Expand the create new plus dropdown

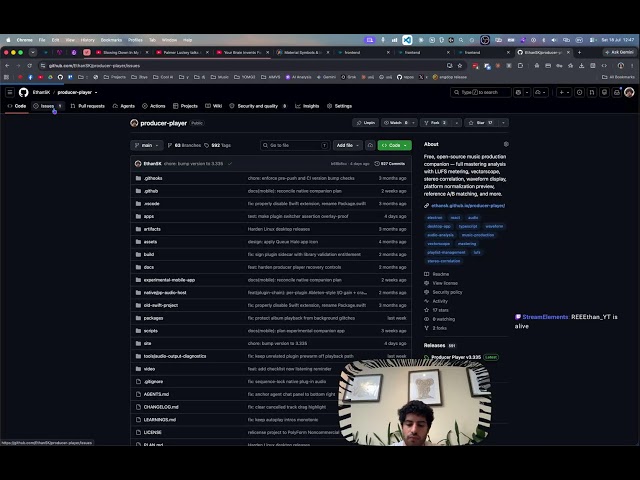(564, 92)
